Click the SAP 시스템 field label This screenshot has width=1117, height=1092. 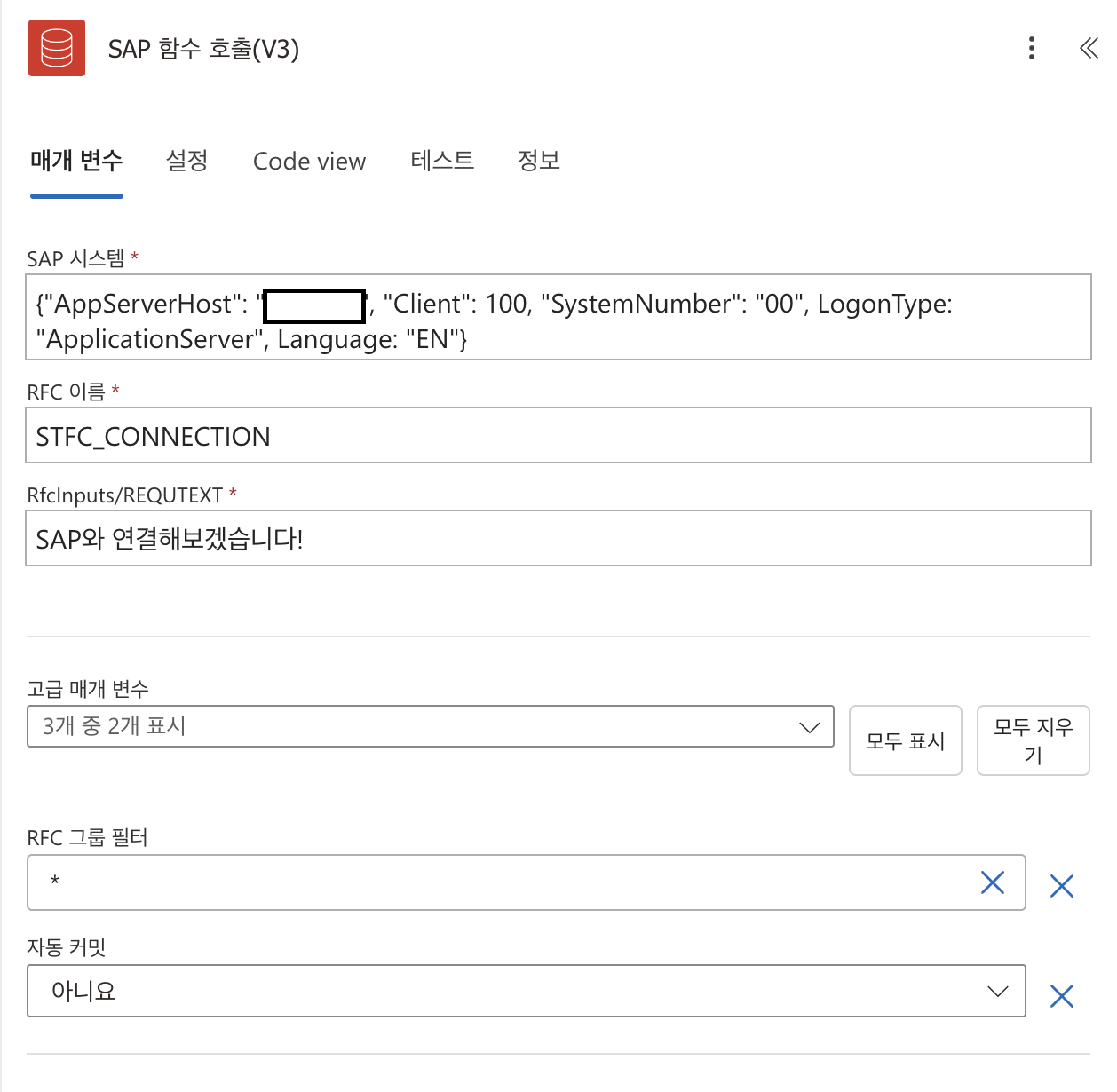click(x=76, y=258)
